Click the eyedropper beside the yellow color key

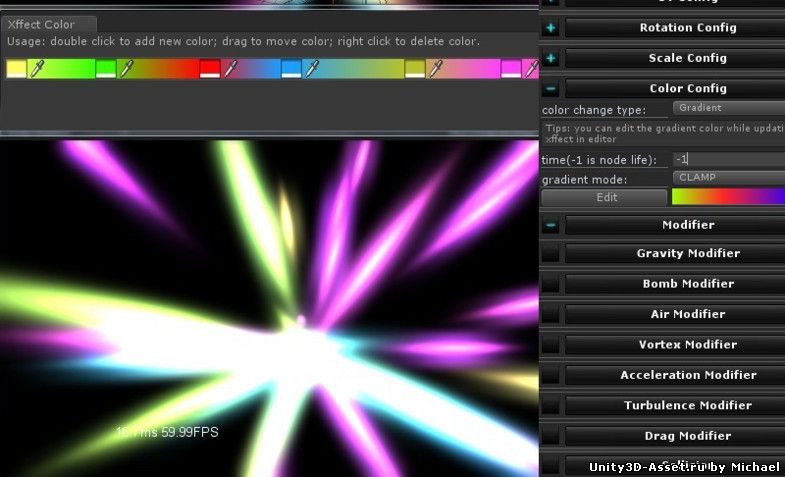pyautogui.click(x=38, y=69)
